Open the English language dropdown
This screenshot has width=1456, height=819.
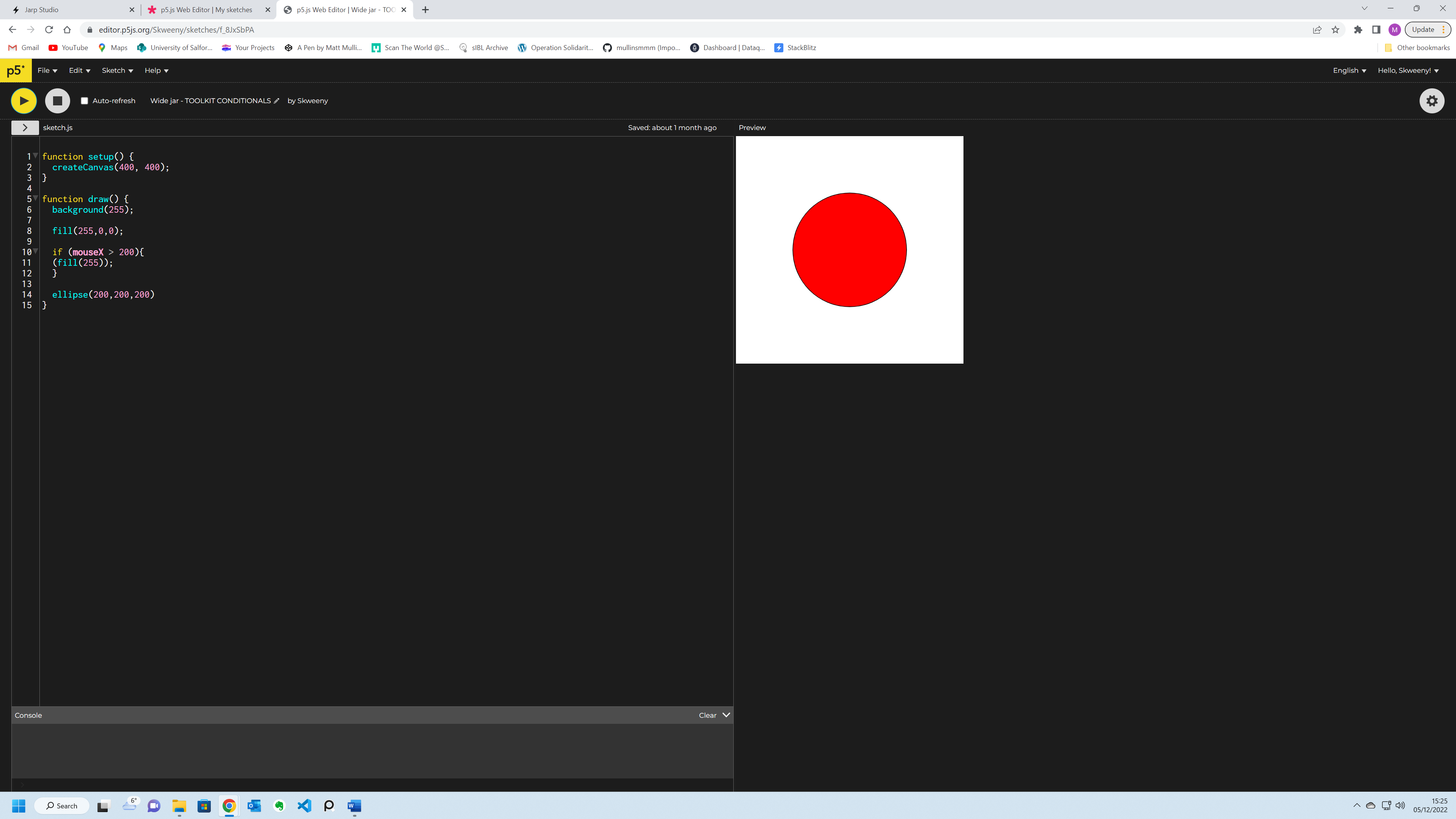(1349, 71)
